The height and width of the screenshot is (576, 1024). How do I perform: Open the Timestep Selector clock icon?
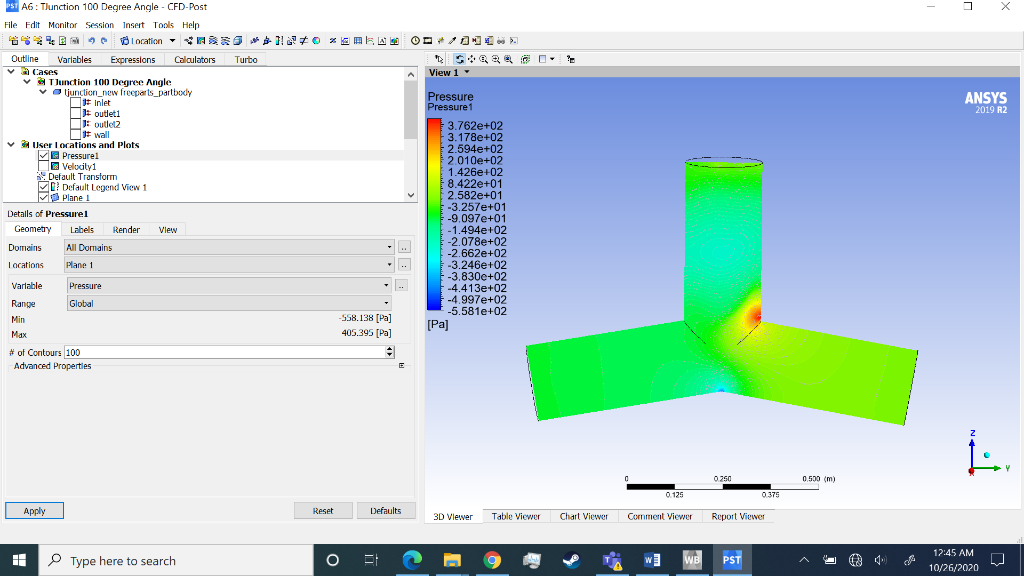[x=415, y=40]
